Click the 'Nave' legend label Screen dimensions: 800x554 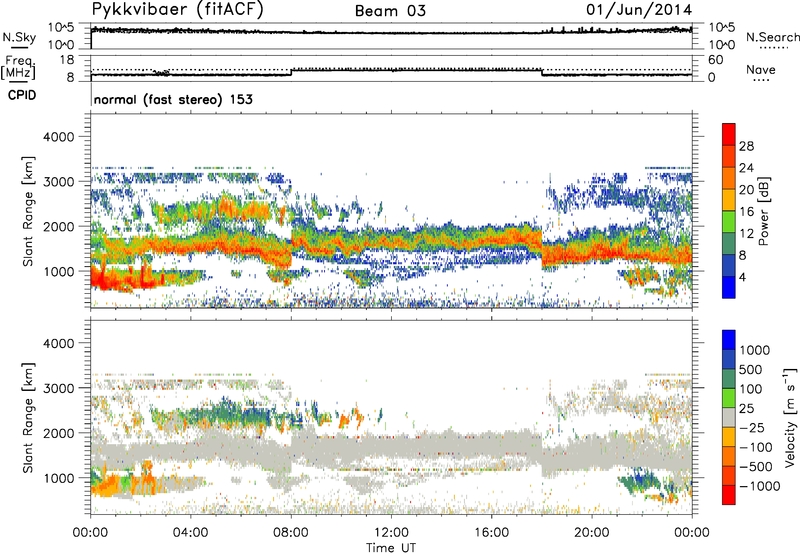(761, 69)
